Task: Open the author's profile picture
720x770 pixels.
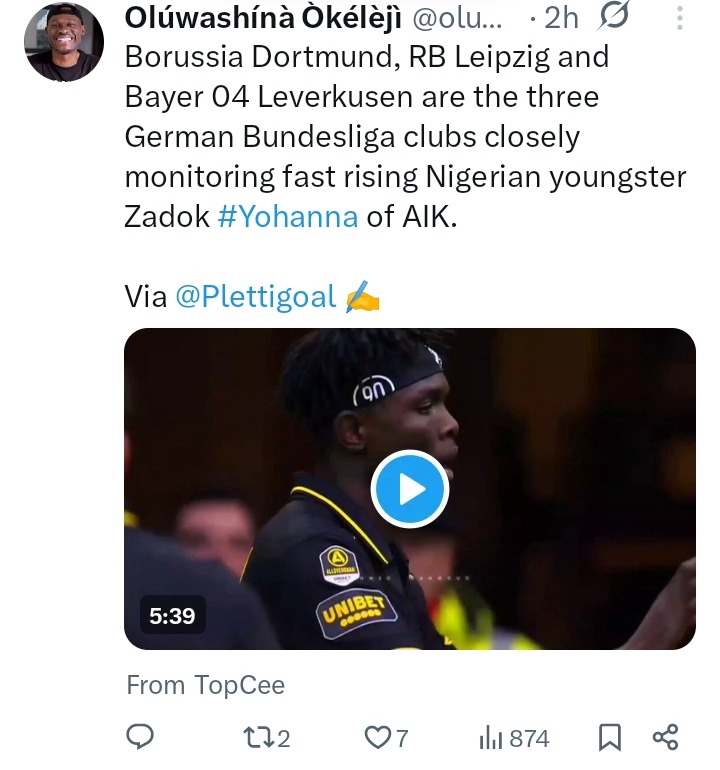Action: (x=64, y=41)
